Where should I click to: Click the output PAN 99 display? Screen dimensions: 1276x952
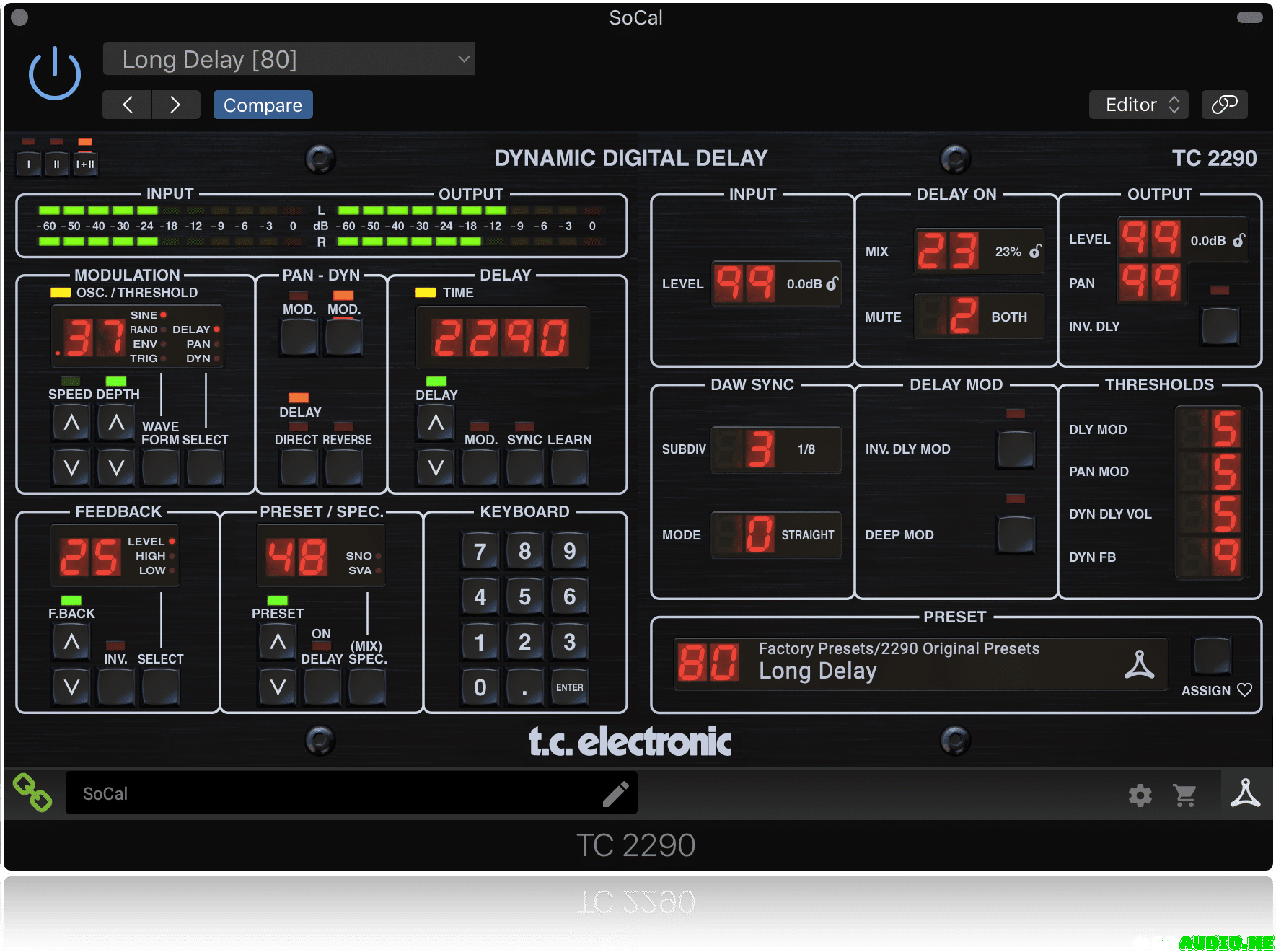1150,282
